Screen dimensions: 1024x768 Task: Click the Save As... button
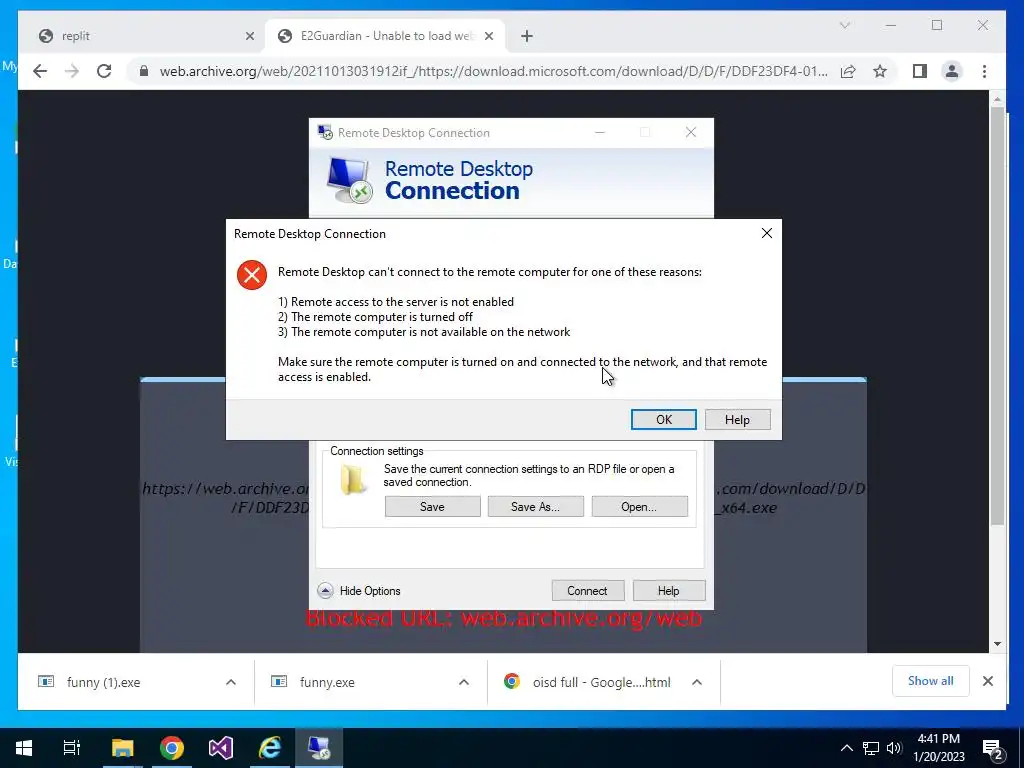(536, 507)
